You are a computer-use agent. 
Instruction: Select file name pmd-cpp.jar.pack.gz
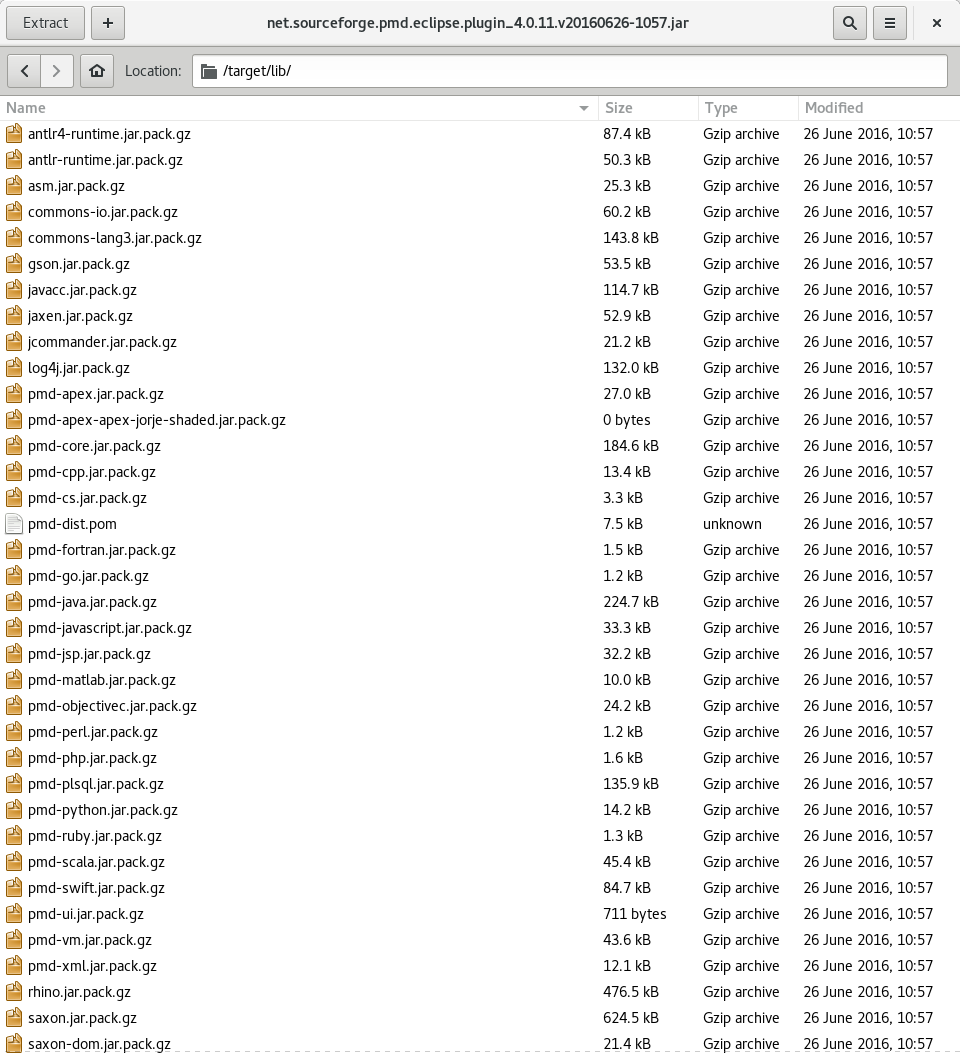91,472
